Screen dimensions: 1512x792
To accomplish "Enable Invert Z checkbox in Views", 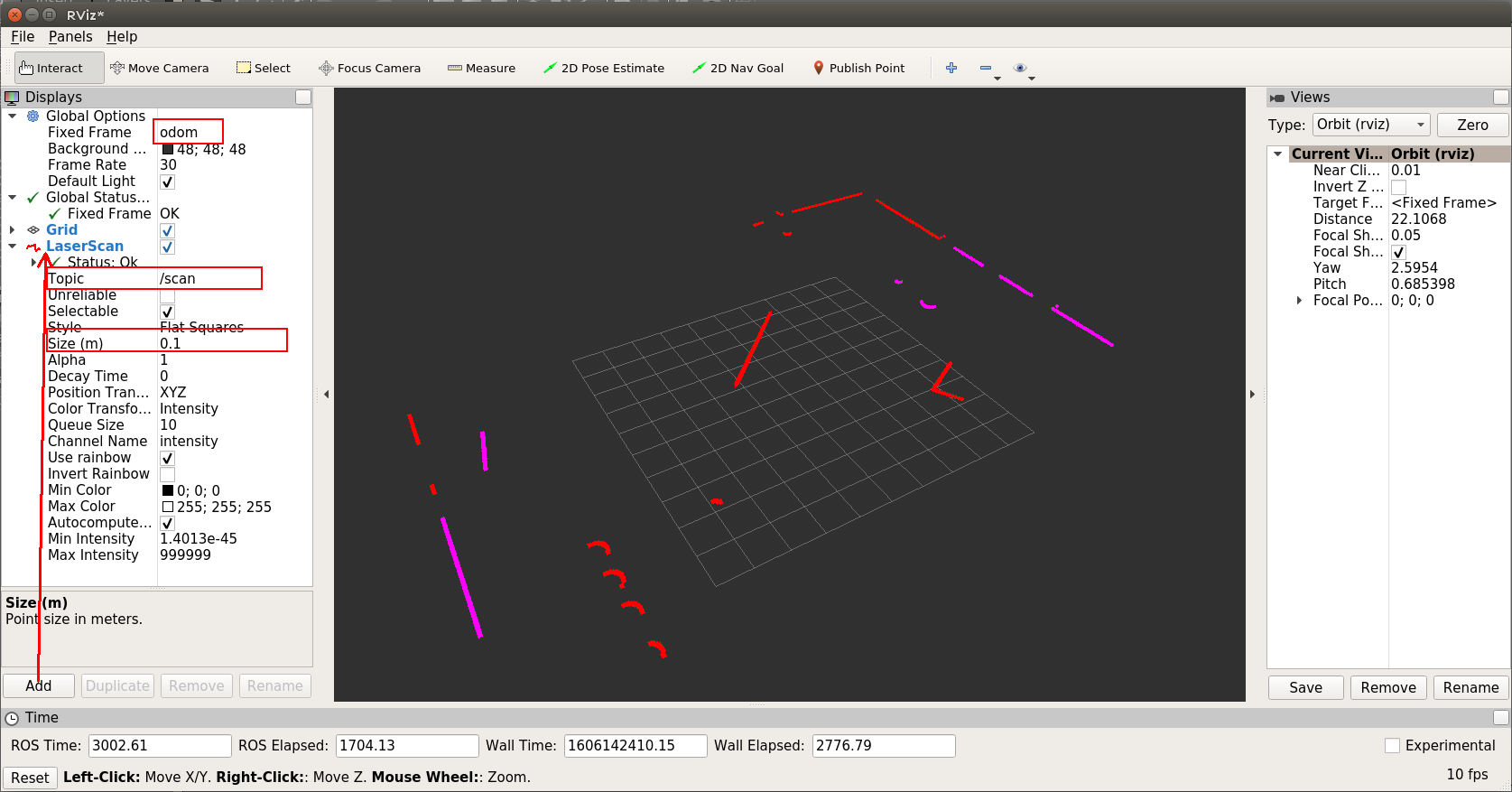I will (1398, 187).
